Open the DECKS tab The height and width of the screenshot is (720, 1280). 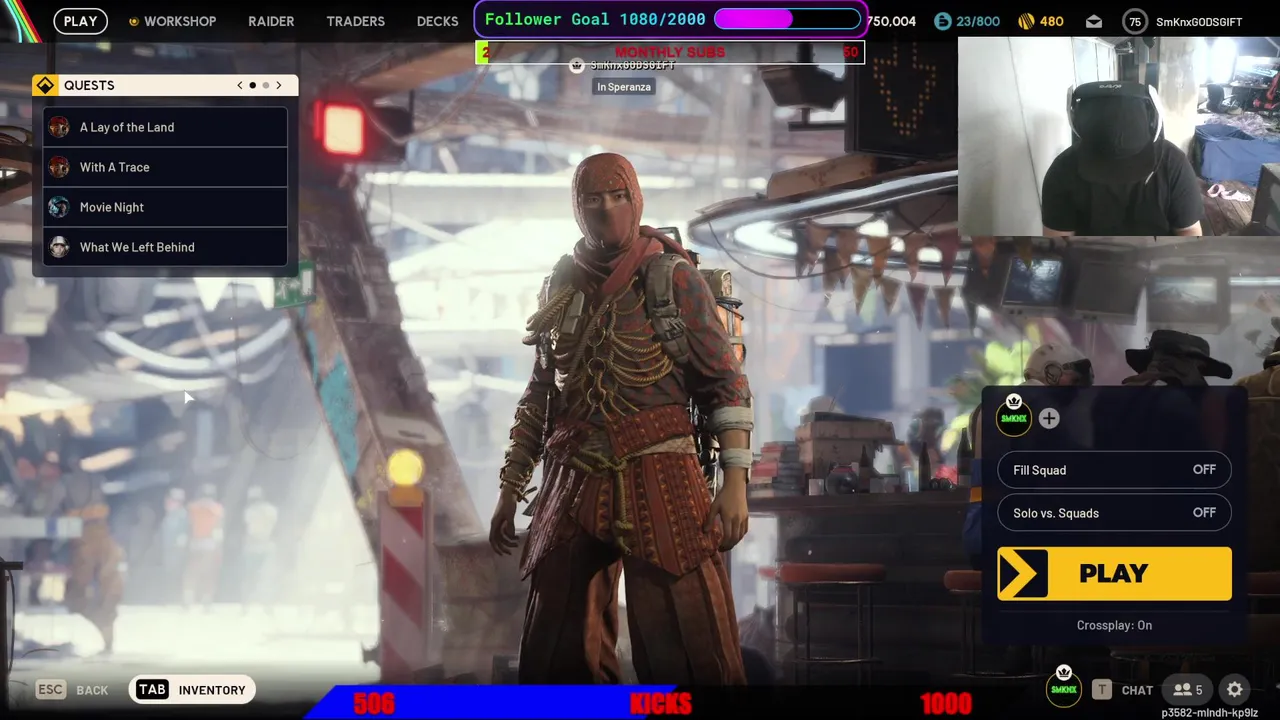tap(437, 21)
